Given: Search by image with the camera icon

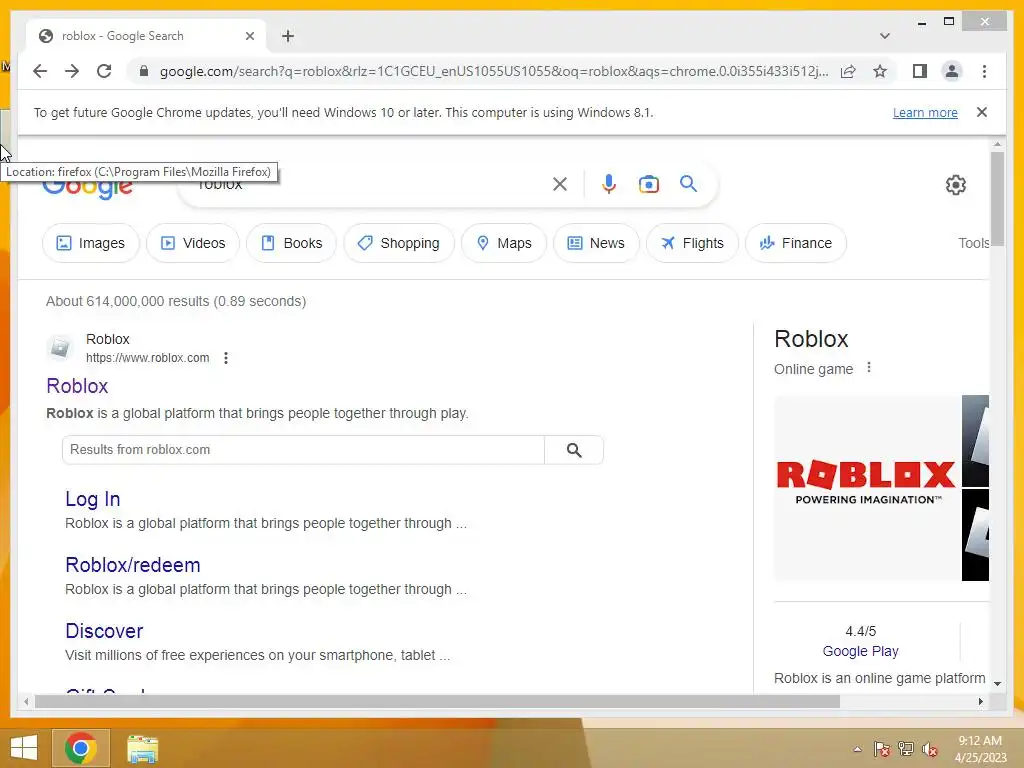Looking at the screenshot, I should point(648,184).
